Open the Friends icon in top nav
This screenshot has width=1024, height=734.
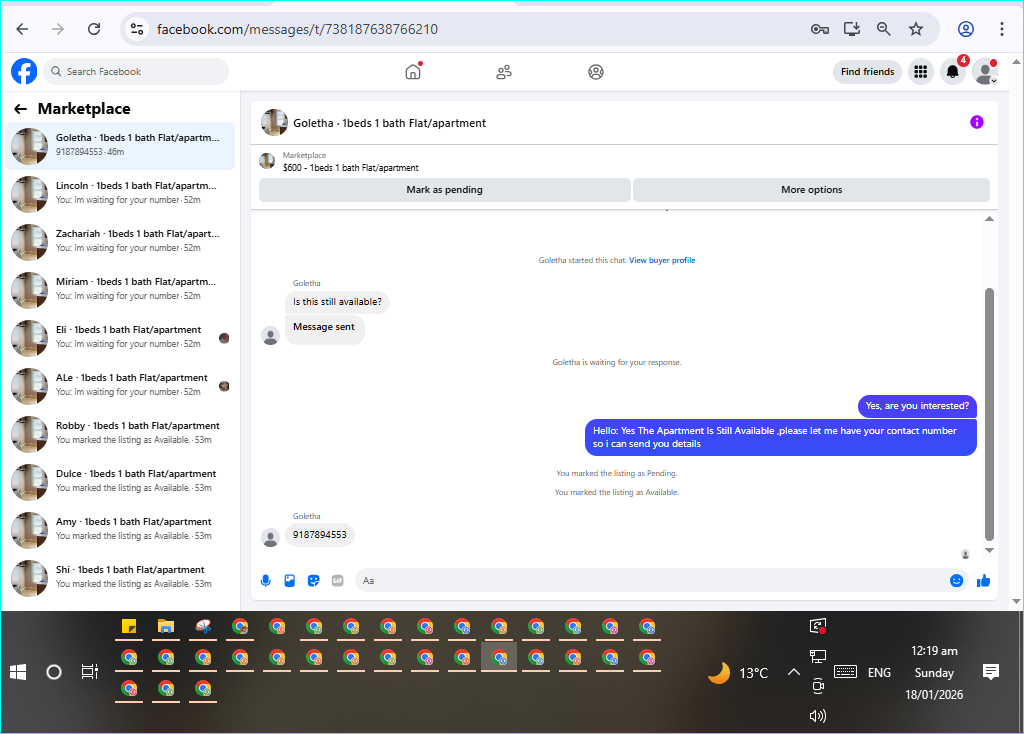pyautogui.click(x=504, y=72)
